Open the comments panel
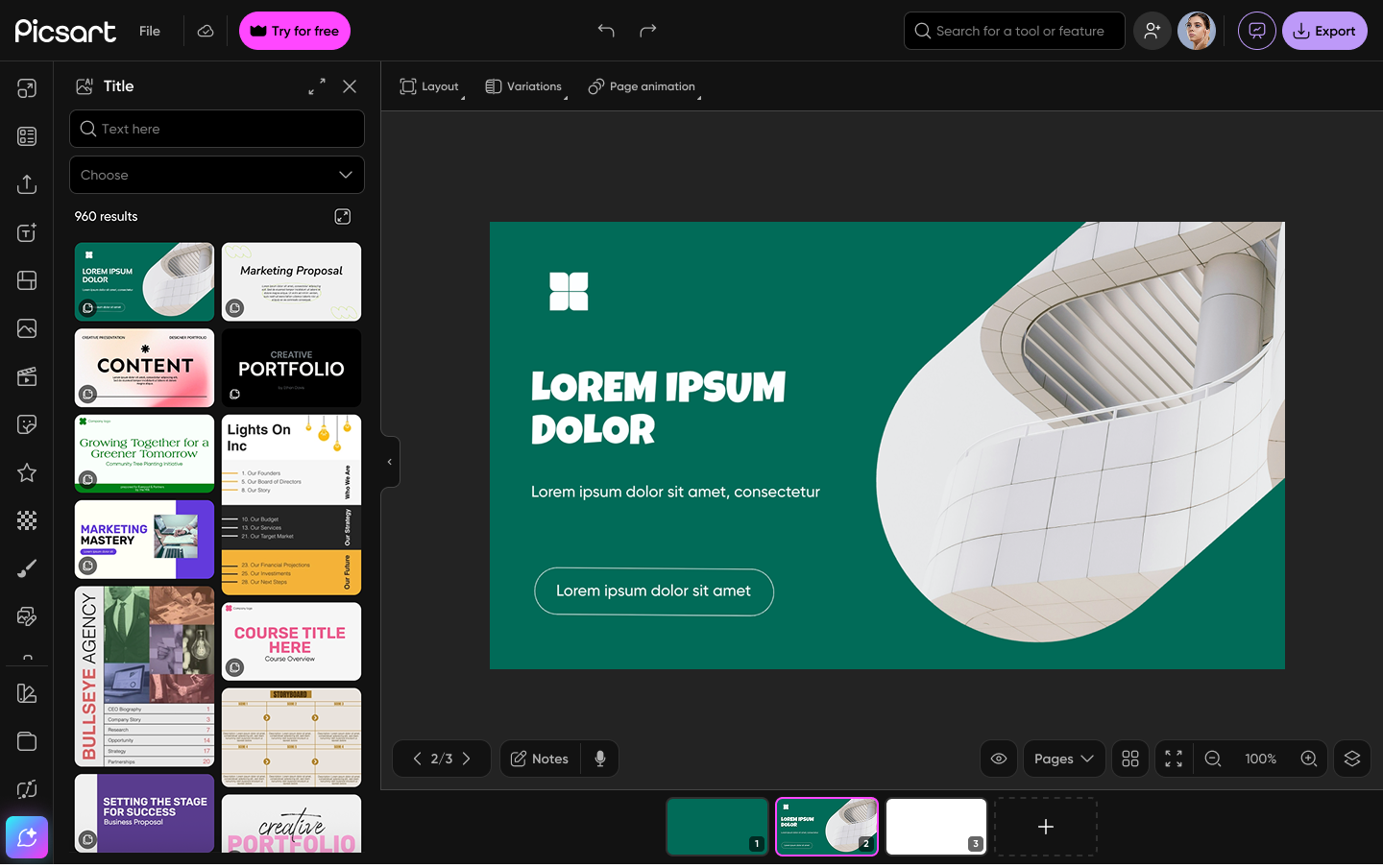 [x=1256, y=31]
